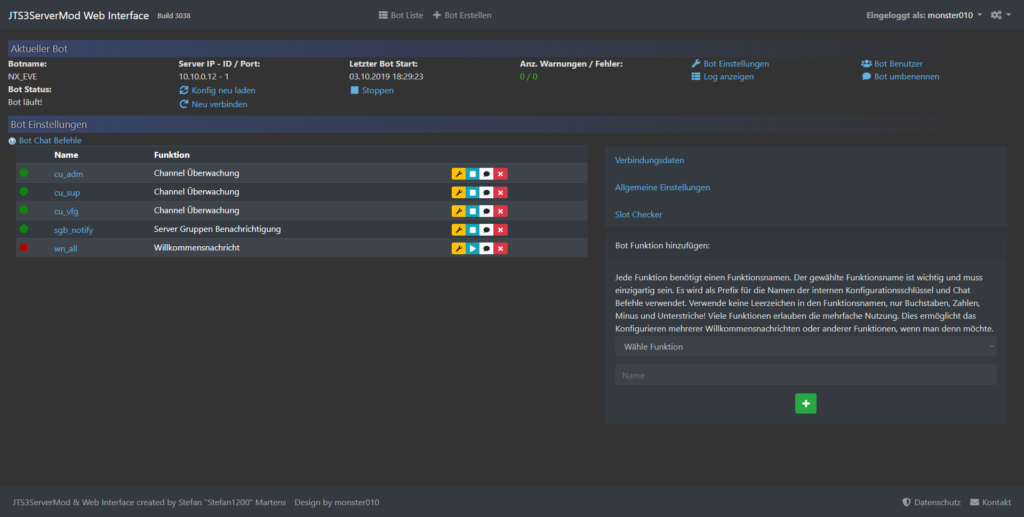Open Bot Erstellen in top navigation
This screenshot has height=517, width=1024.
click(x=462, y=15)
